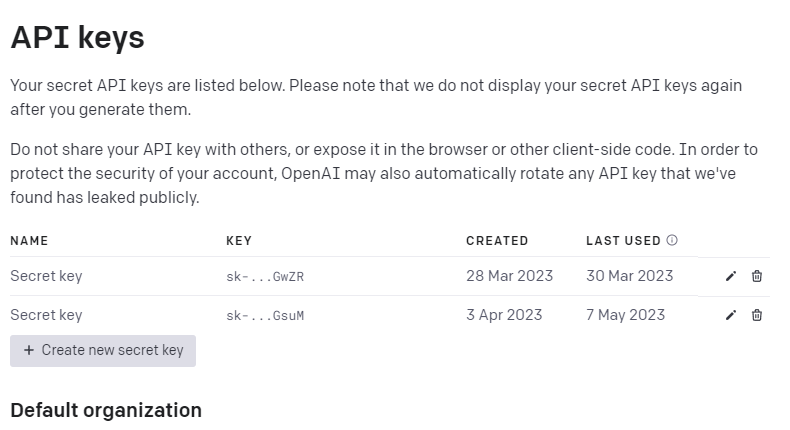Select the sk-...GsuM key text

point(265,316)
